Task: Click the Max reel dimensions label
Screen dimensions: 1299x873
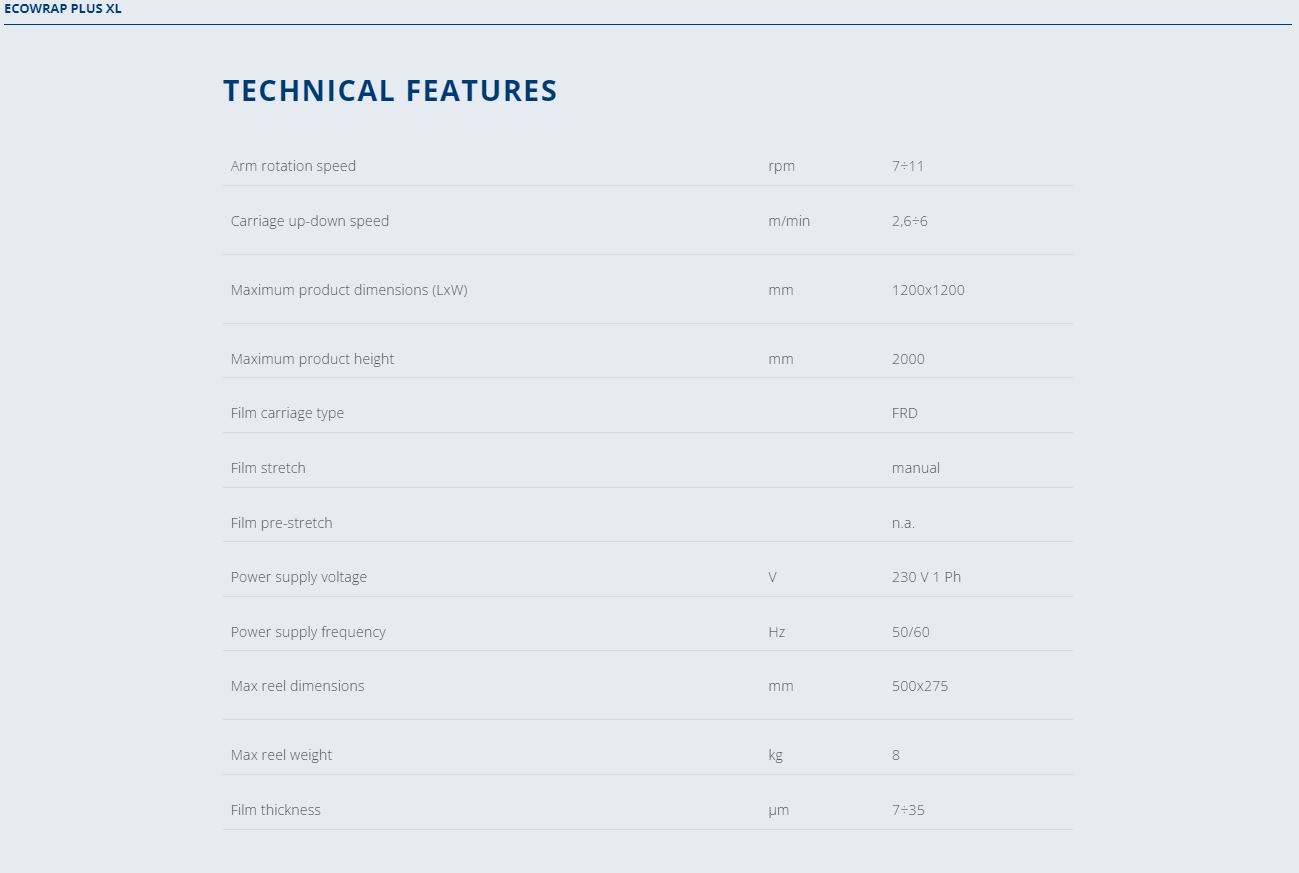Action: pos(297,686)
